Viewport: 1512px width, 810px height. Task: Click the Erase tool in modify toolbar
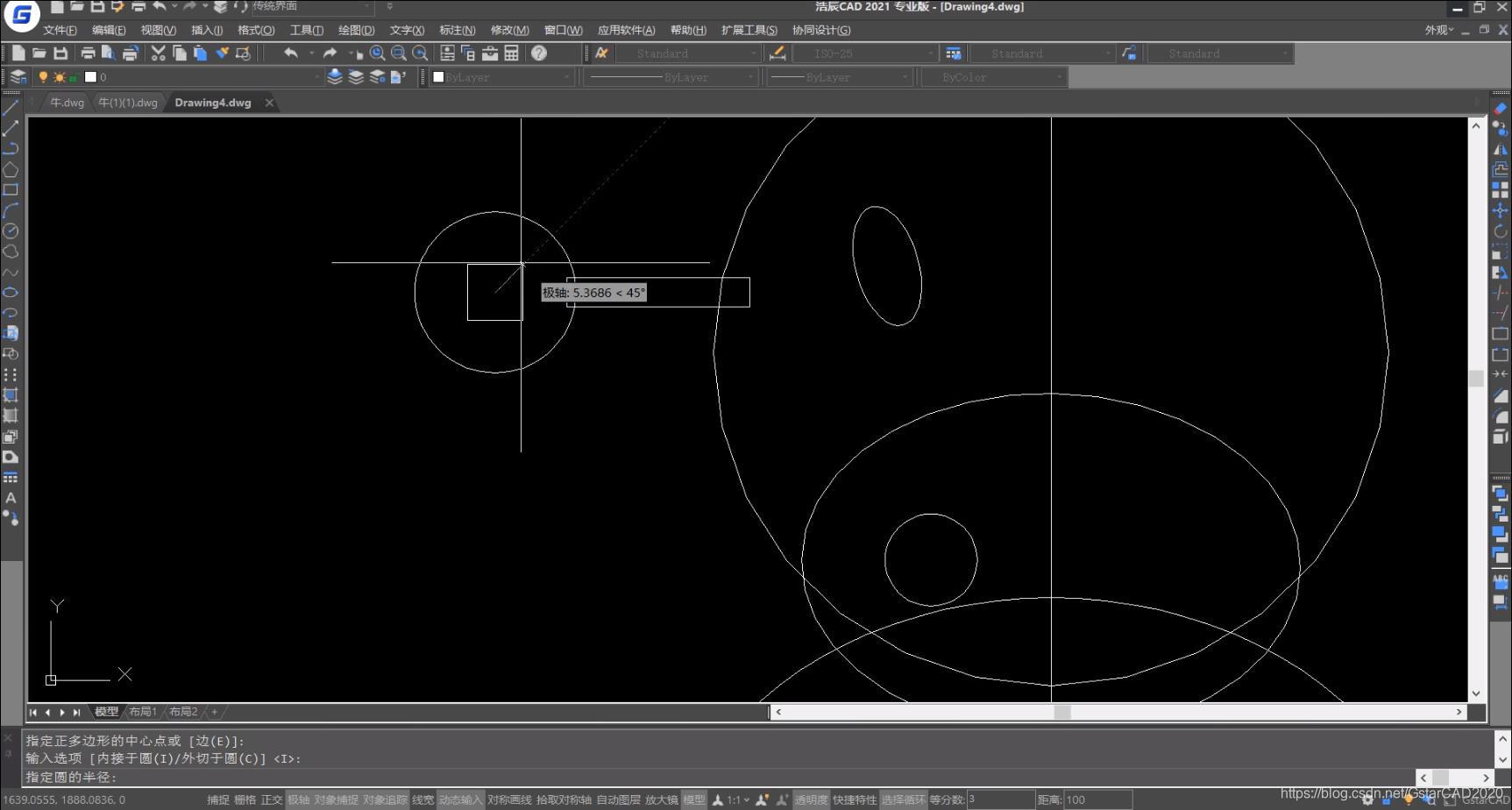[x=1500, y=108]
